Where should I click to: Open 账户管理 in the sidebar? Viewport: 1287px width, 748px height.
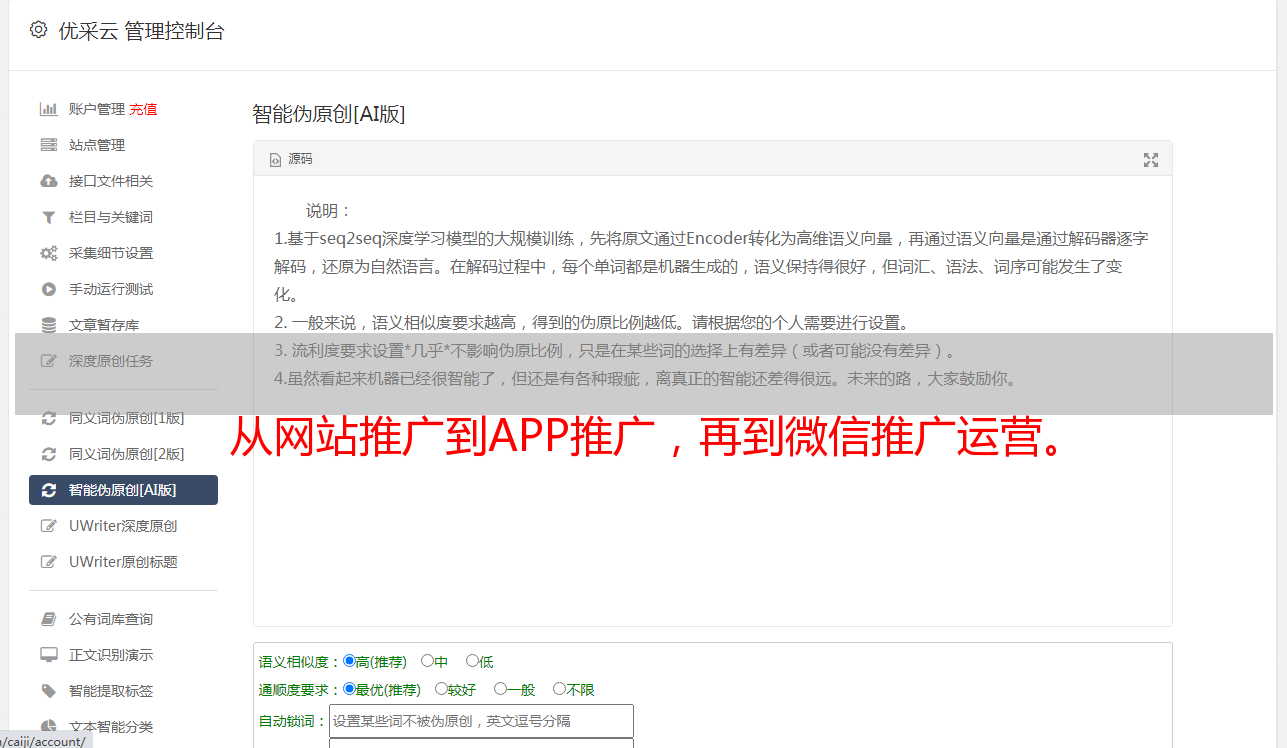97,109
